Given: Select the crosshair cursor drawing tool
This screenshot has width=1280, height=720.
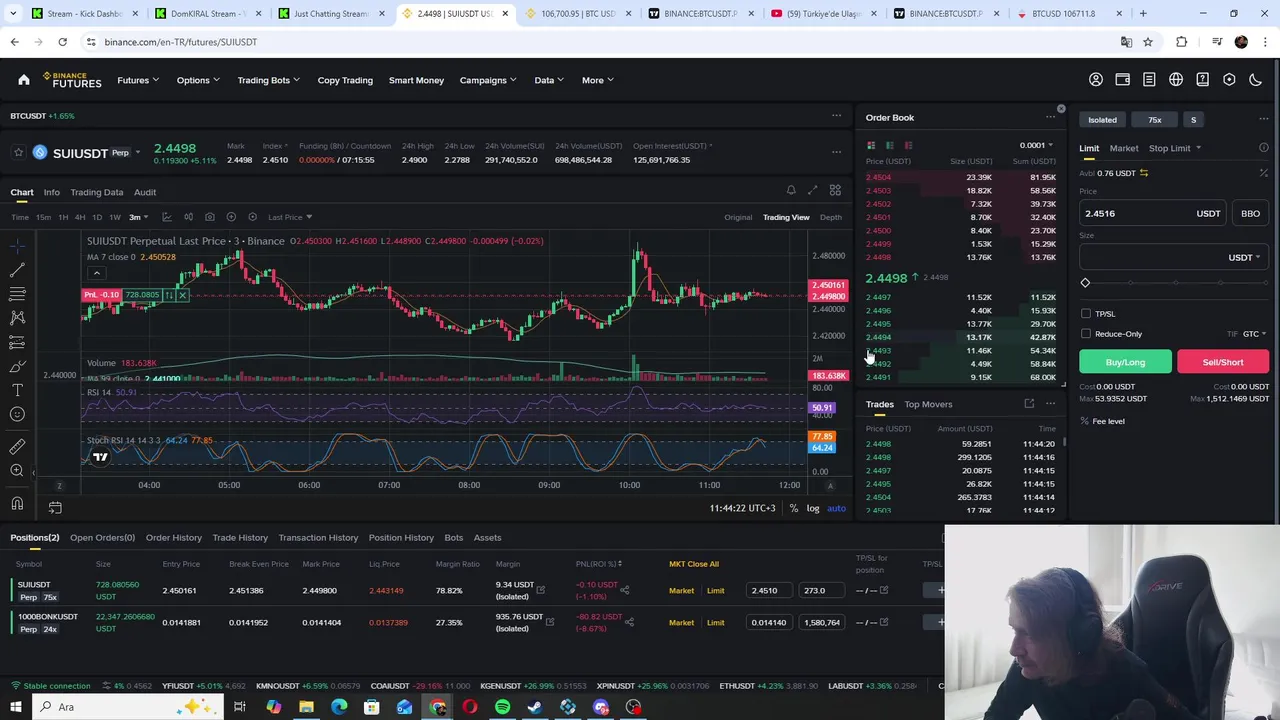Looking at the screenshot, I should click(17, 246).
